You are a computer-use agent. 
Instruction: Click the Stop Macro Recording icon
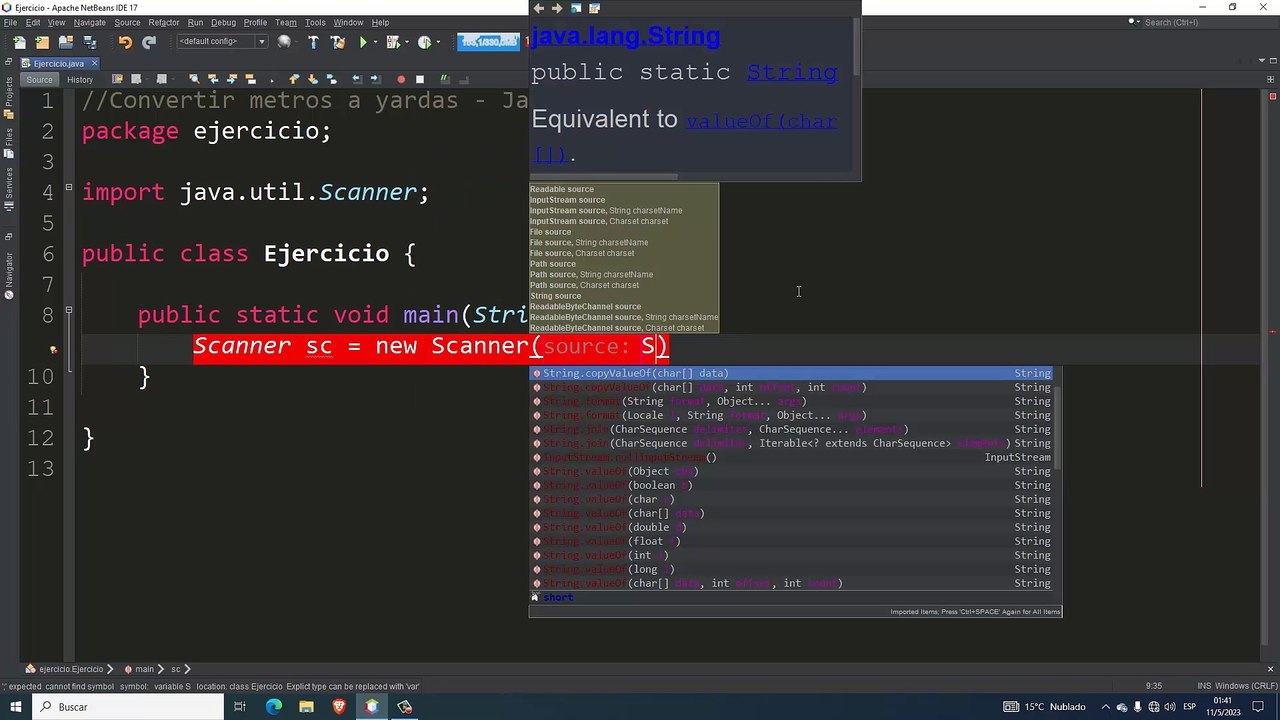point(420,79)
